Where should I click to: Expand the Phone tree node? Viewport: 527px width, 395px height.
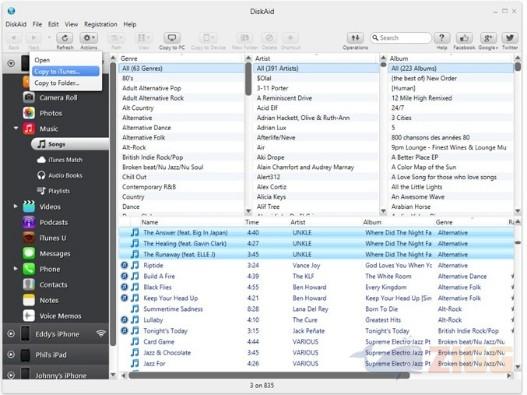click(15, 268)
